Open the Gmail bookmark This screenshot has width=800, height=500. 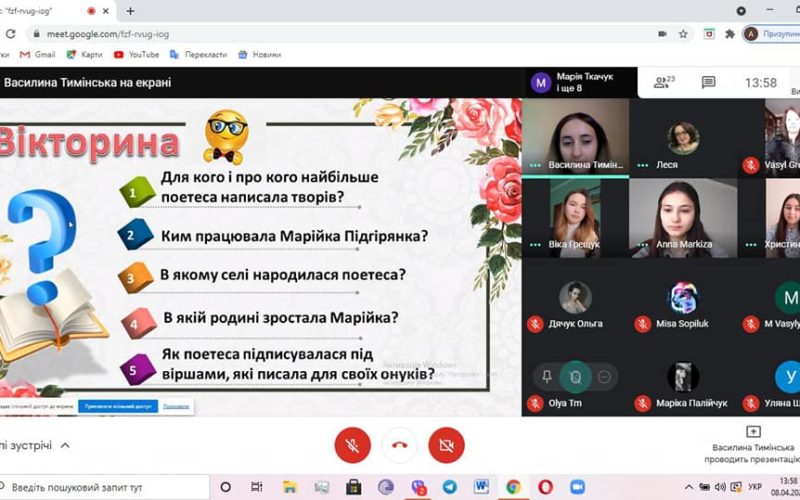tap(38, 54)
